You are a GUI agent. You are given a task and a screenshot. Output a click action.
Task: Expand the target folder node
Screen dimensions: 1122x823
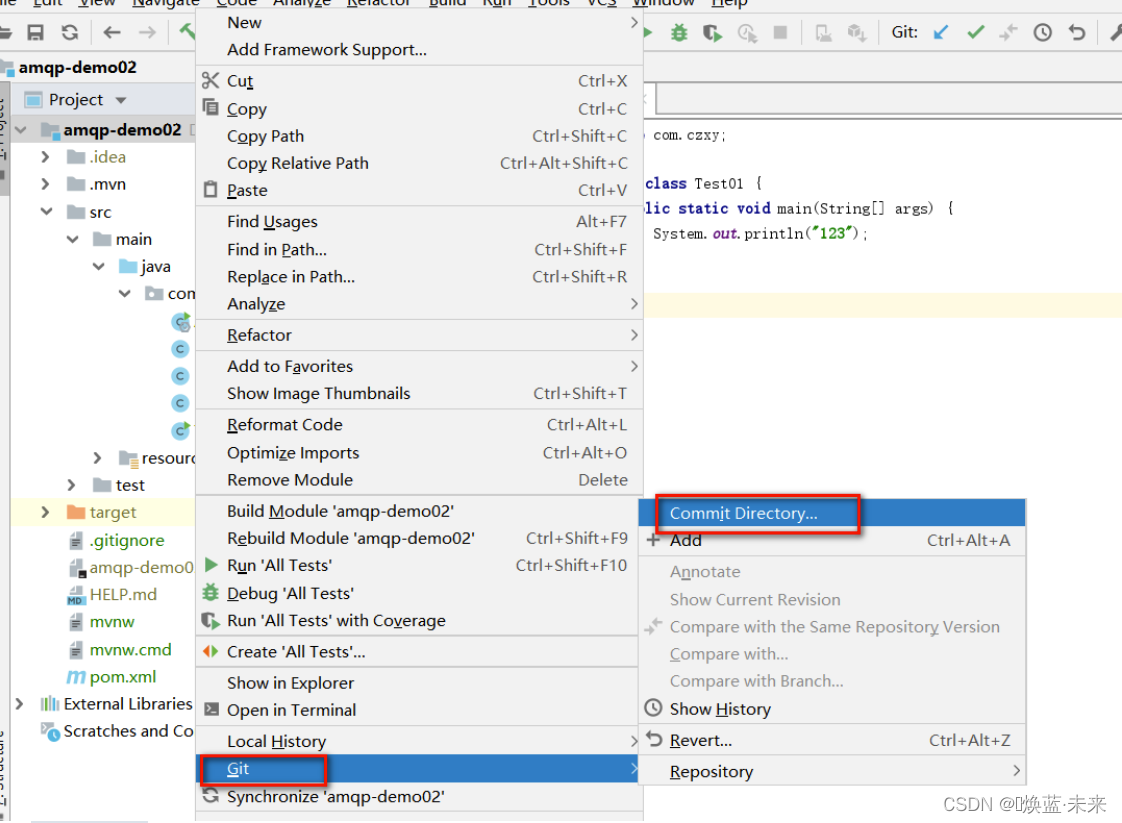[x=45, y=512]
